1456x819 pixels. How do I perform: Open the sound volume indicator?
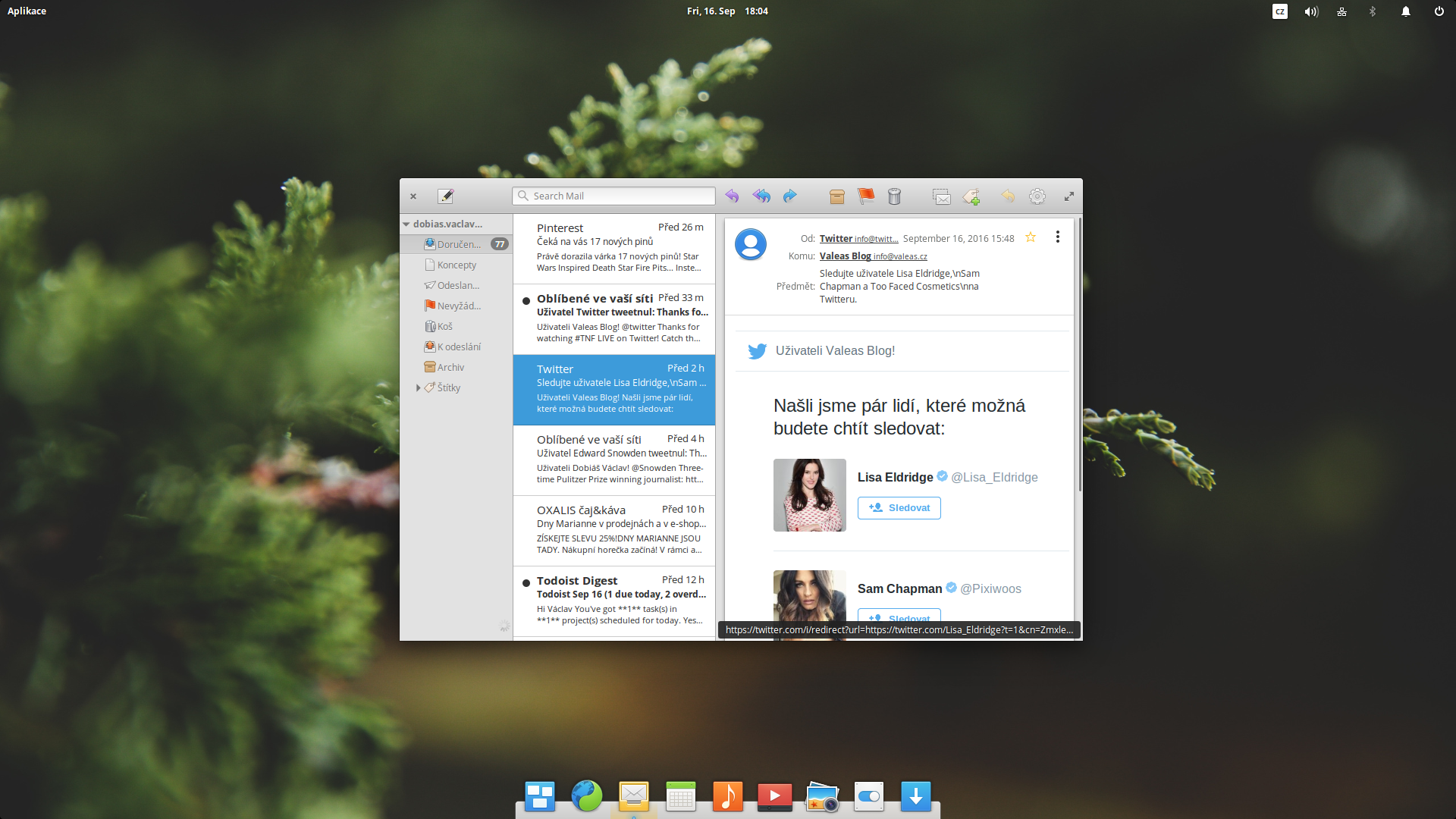pos(1311,11)
